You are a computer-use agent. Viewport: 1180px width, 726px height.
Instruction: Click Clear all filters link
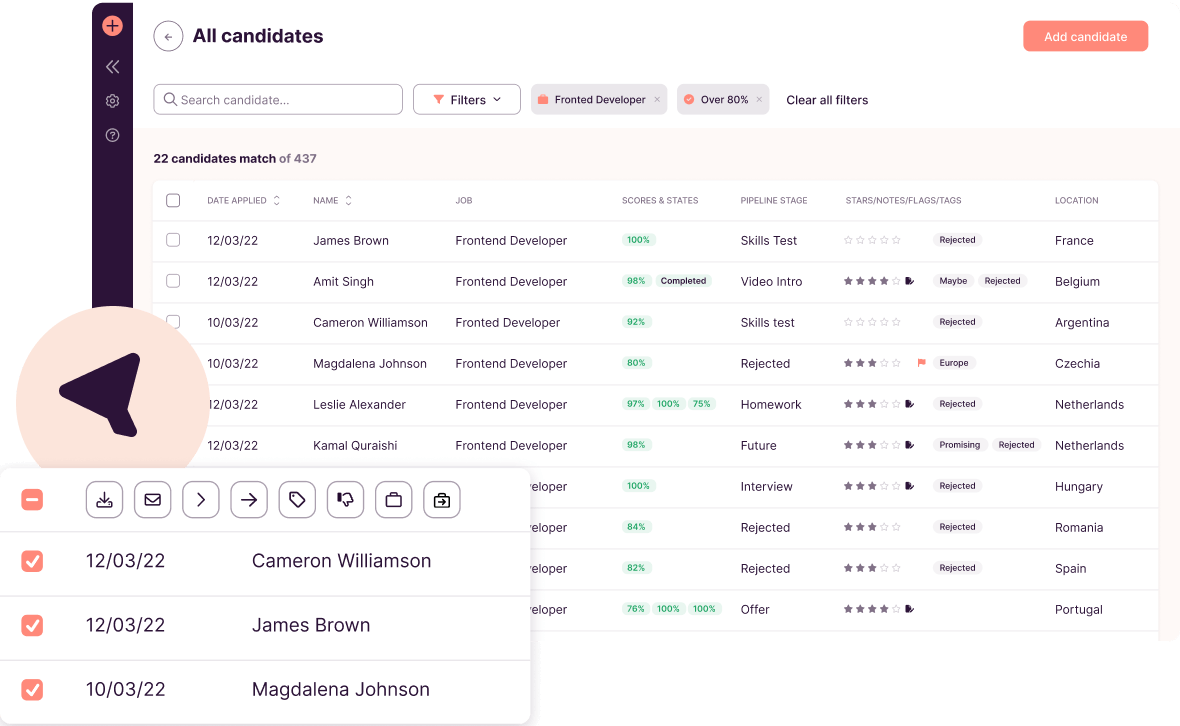[x=827, y=100]
